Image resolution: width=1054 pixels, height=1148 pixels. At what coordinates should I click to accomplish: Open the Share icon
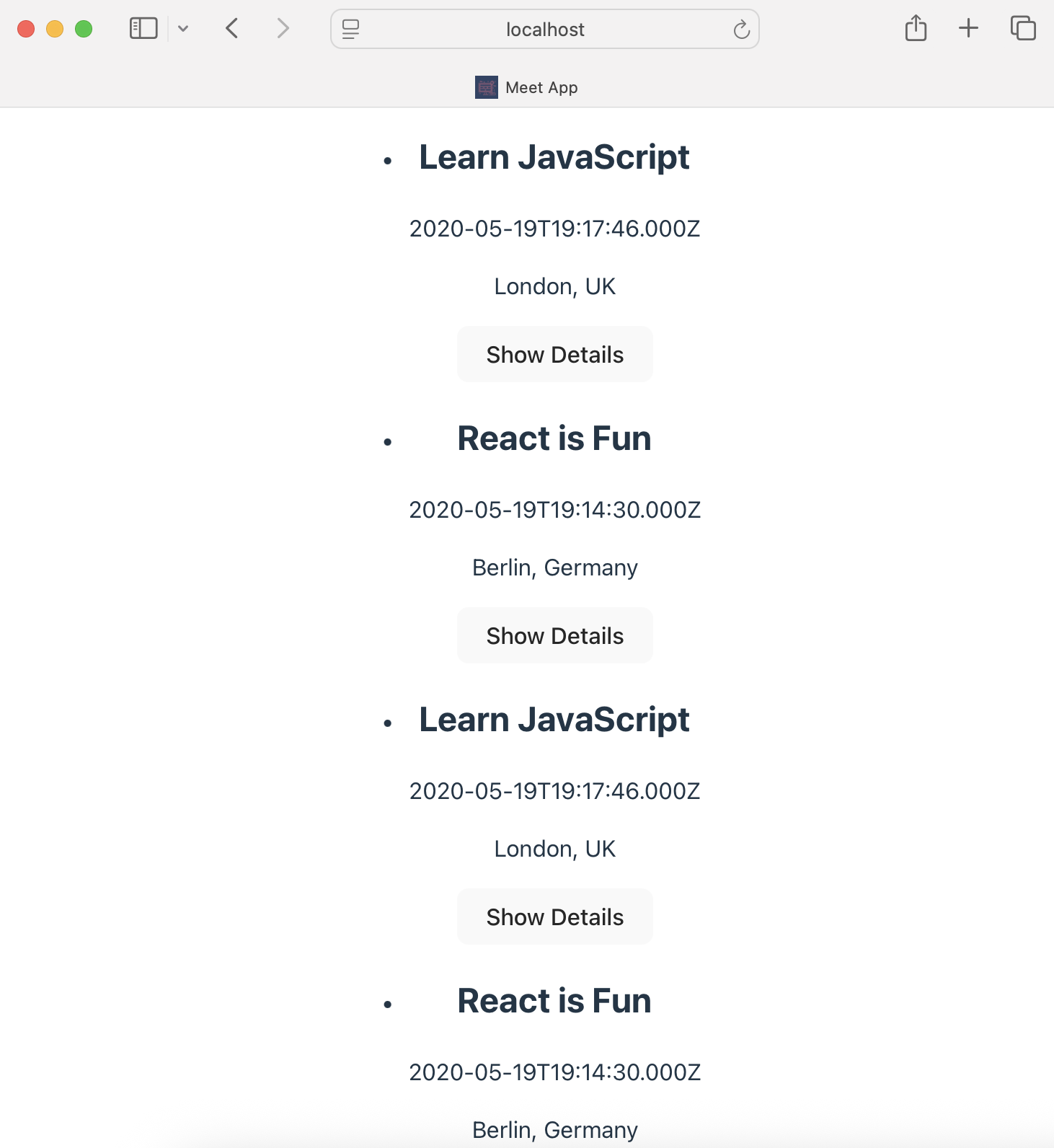point(916,28)
